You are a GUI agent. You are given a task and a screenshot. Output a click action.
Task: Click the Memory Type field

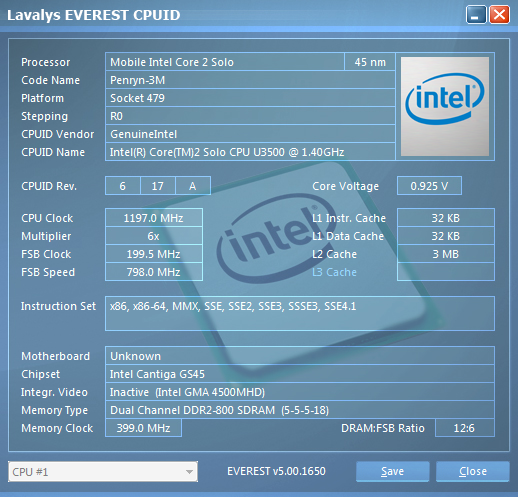300,410
